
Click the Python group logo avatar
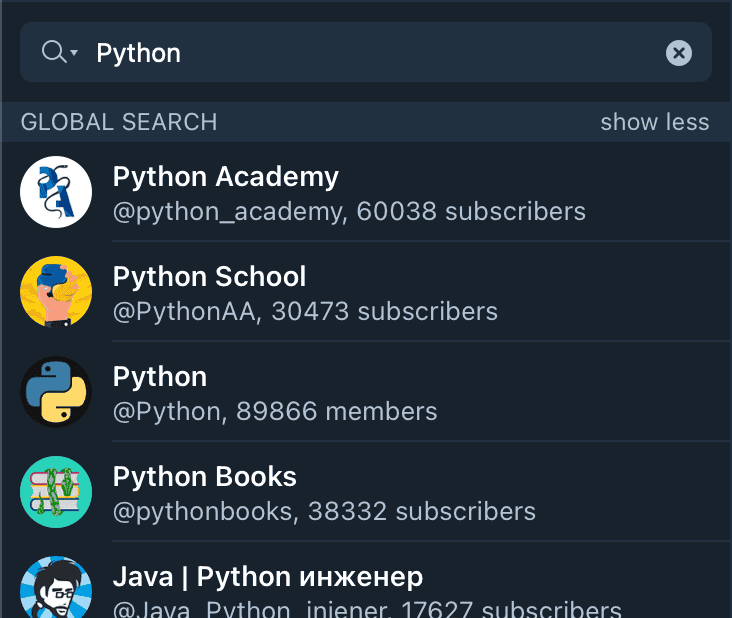56,392
